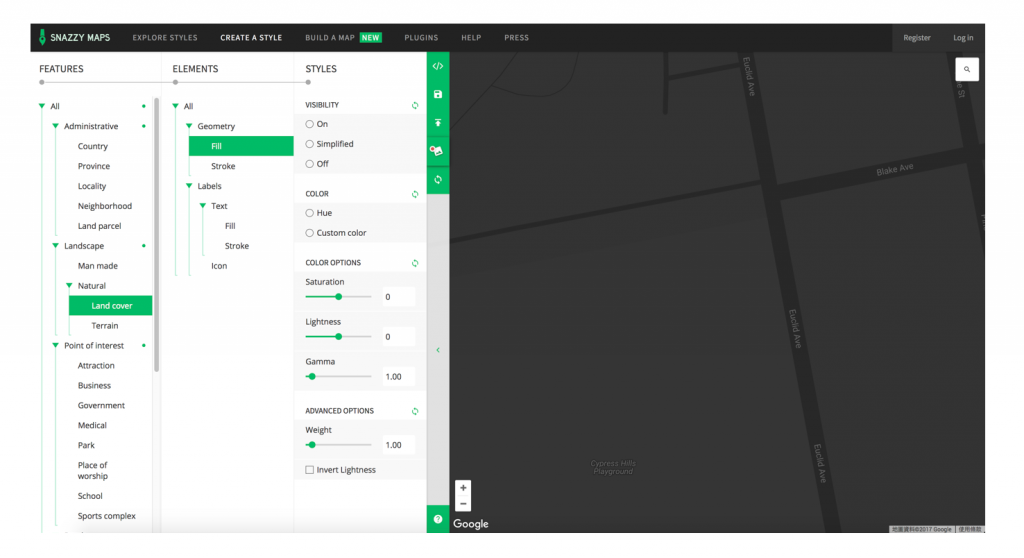Click the Lightness value input field
Screen dimensions: 1024x558
398,336
